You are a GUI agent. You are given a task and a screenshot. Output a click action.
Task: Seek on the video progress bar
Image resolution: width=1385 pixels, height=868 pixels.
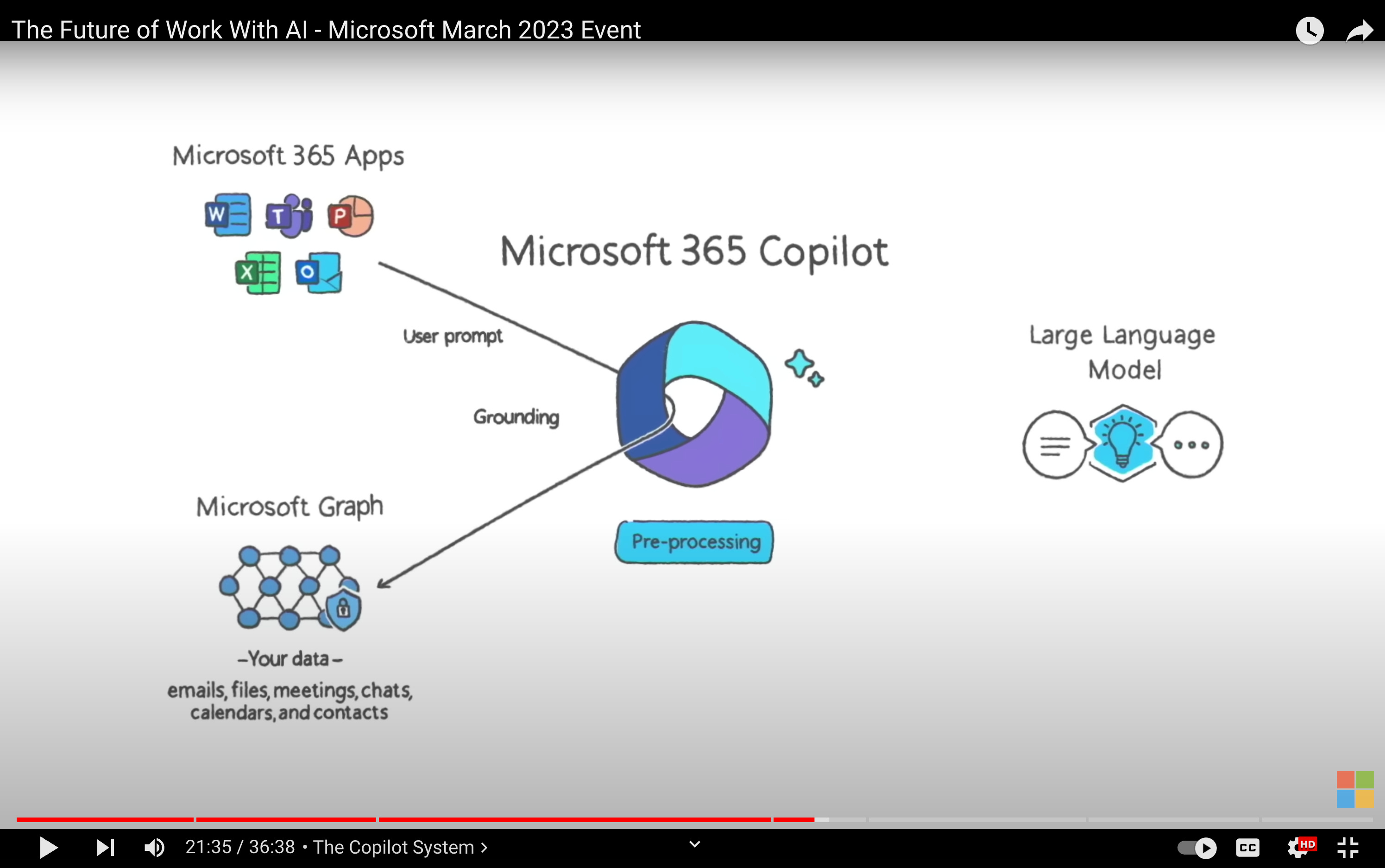point(694,820)
